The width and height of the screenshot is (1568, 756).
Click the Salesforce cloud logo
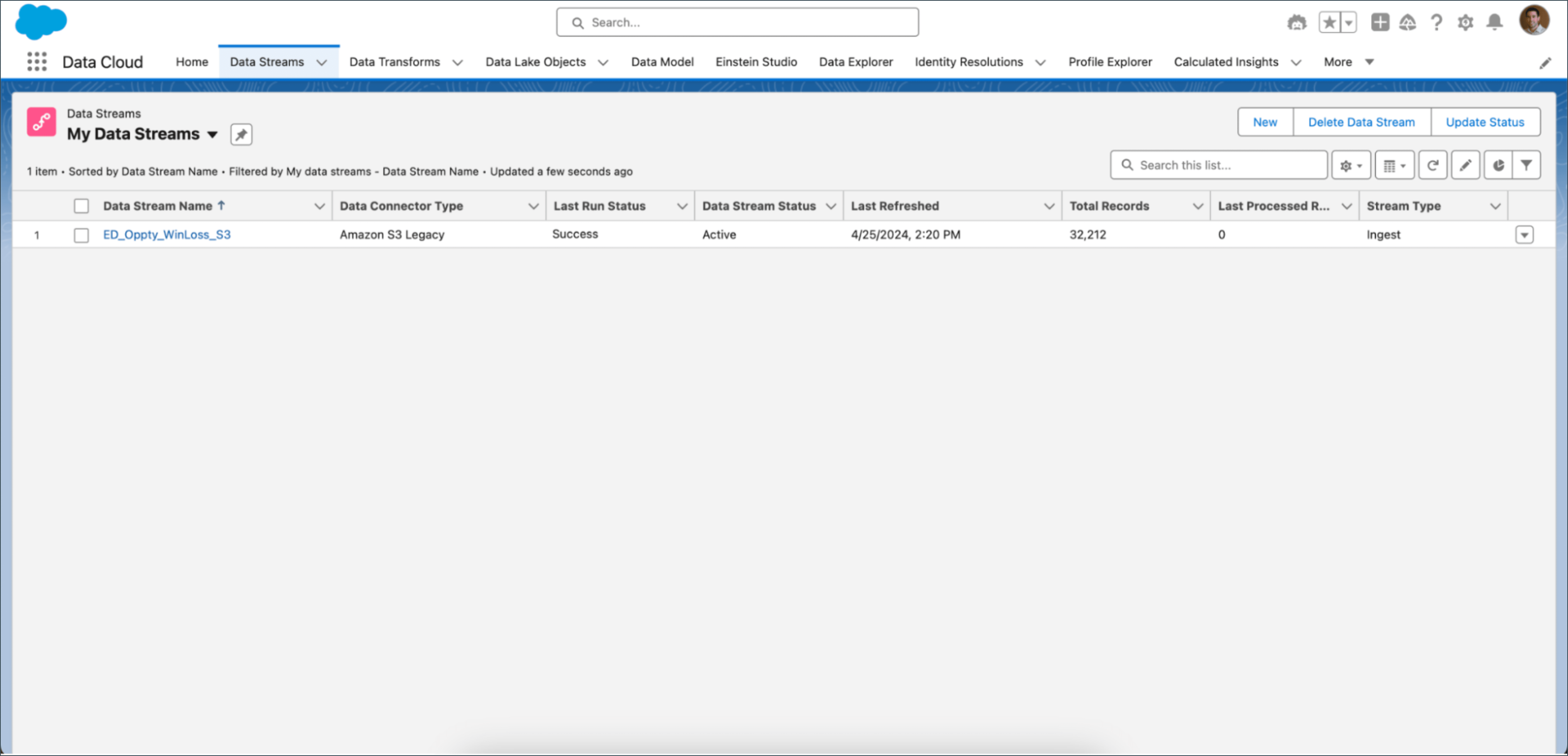pyautogui.click(x=41, y=21)
